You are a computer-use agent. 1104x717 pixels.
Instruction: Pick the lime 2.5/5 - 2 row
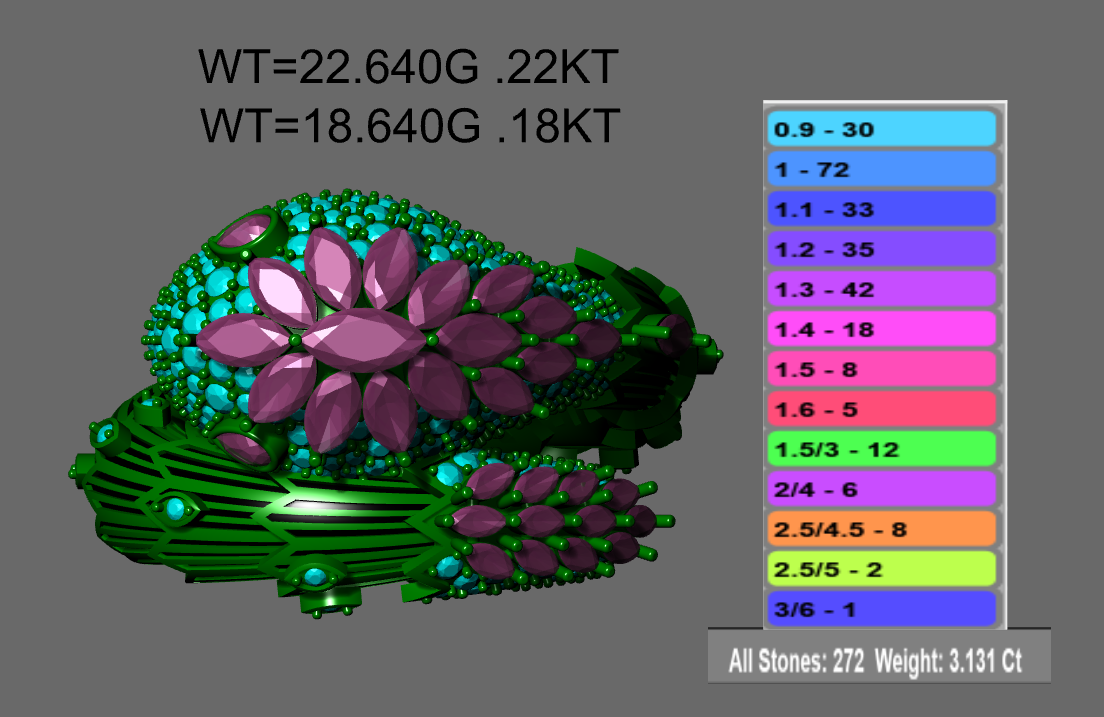(882, 569)
